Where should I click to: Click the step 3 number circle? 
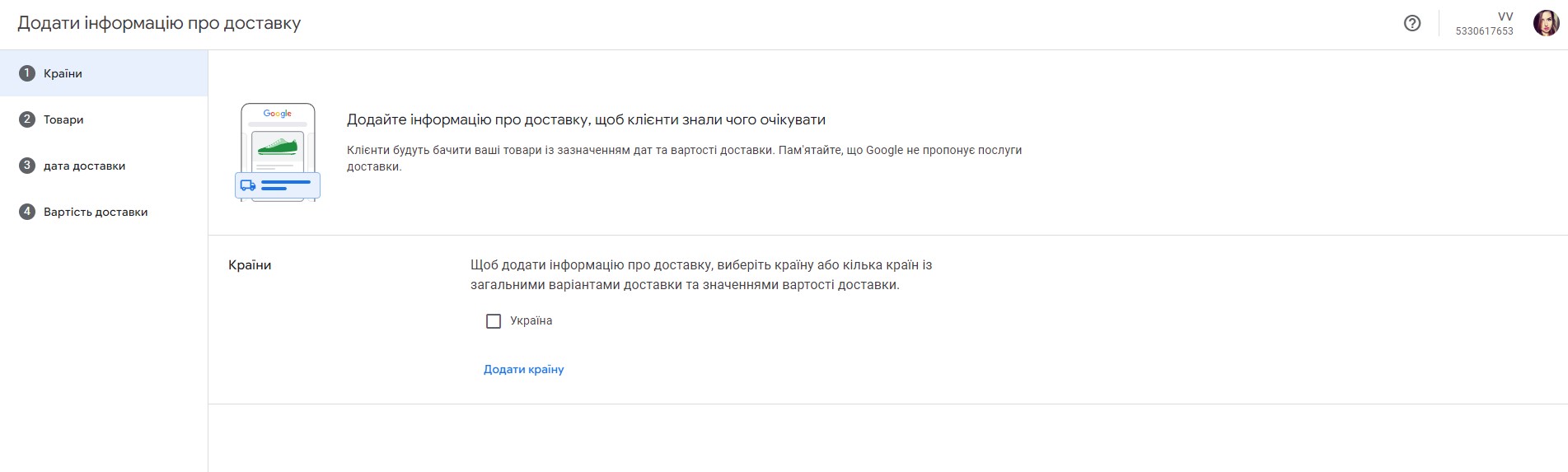click(x=26, y=166)
